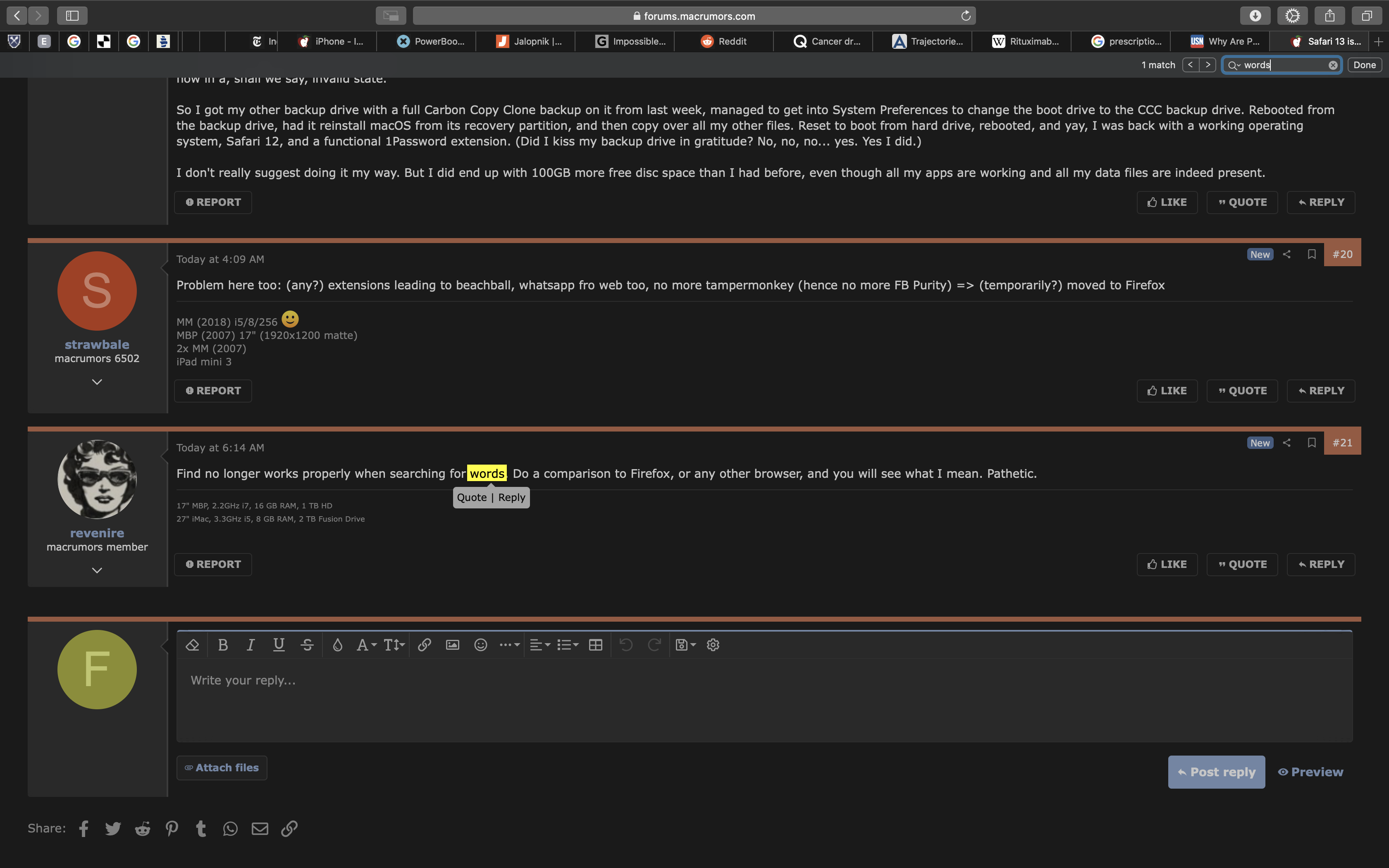Click the redo icon in the editor

654,645
